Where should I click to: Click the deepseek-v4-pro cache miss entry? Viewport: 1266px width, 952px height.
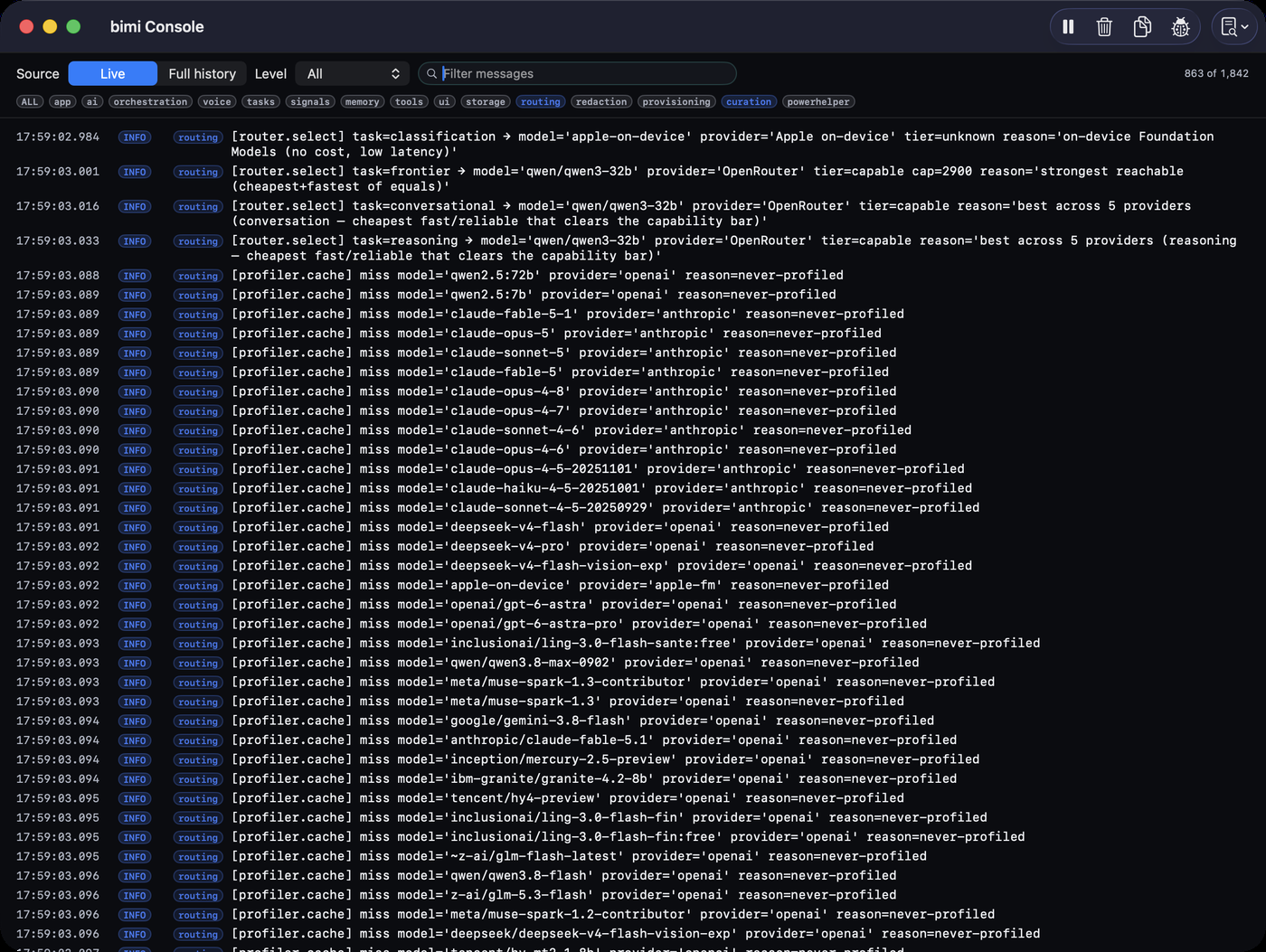click(x=633, y=547)
